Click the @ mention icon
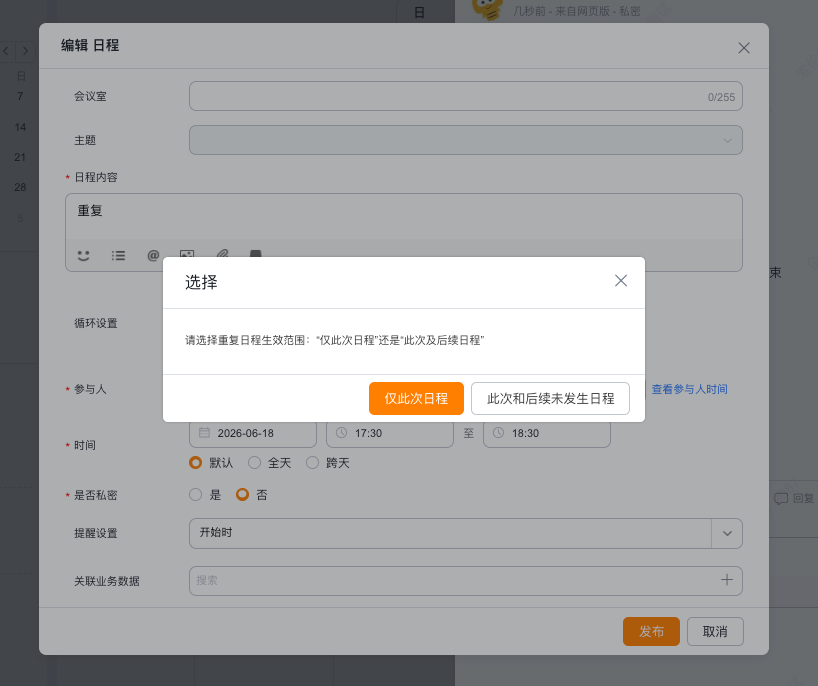Screen dimensions: 818x686 coord(153,255)
